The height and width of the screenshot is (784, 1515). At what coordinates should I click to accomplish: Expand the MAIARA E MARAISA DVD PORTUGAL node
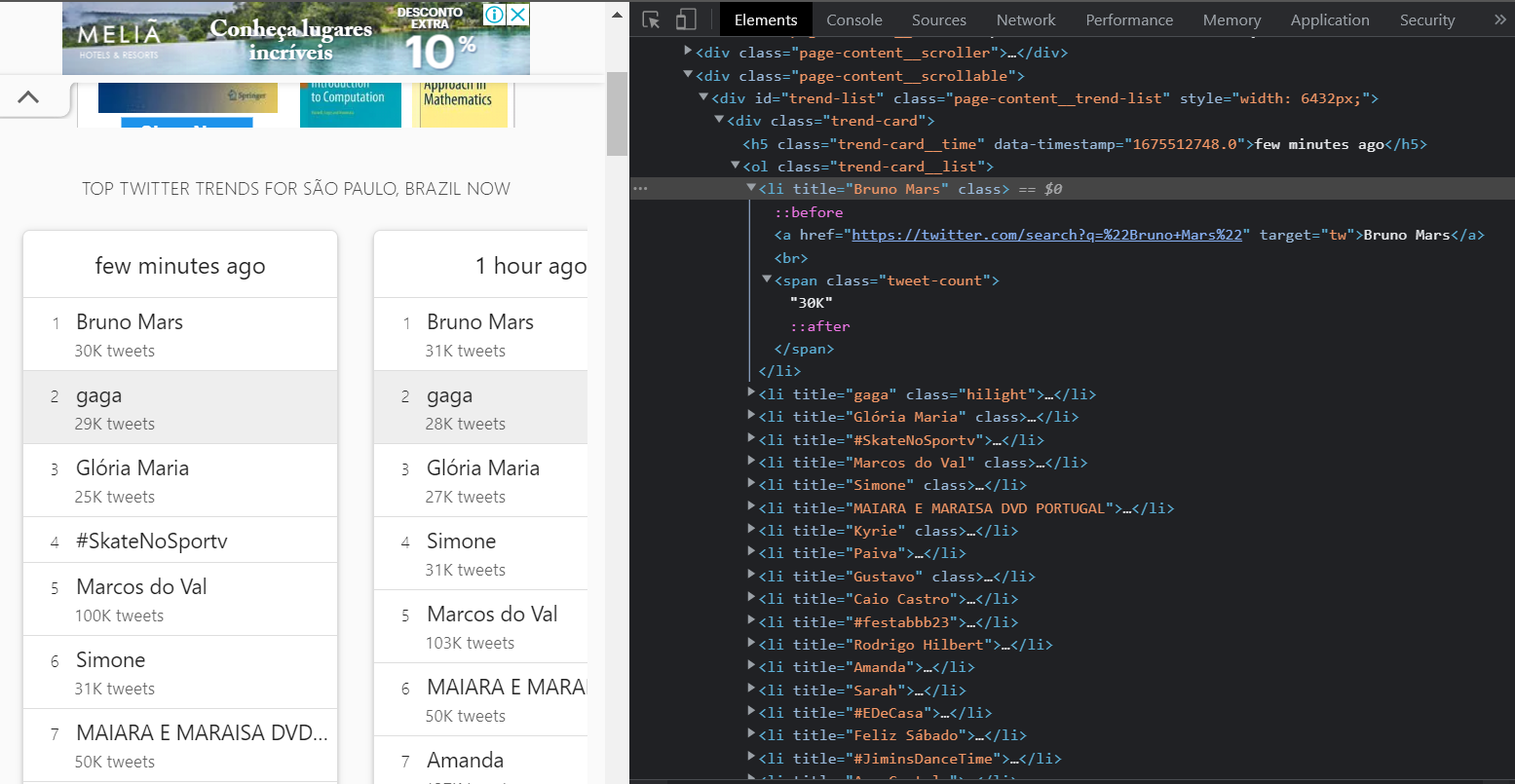[x=751, y=507]
